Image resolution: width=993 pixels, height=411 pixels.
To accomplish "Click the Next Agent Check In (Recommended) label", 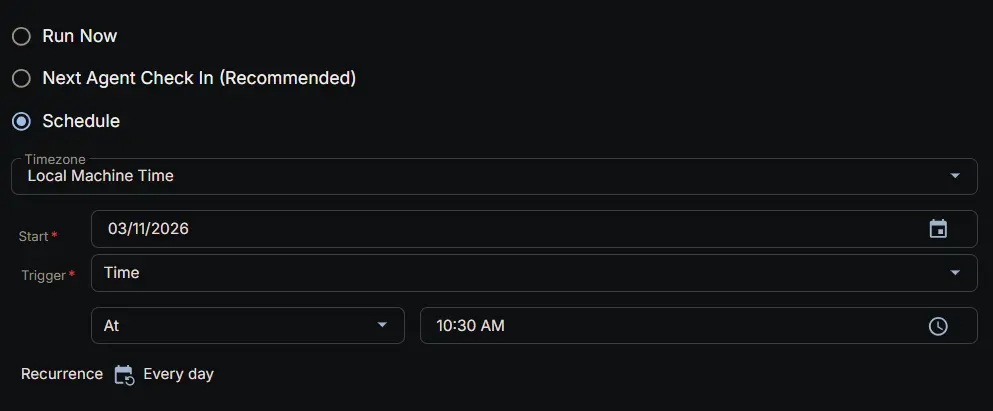I will (199, 78).
